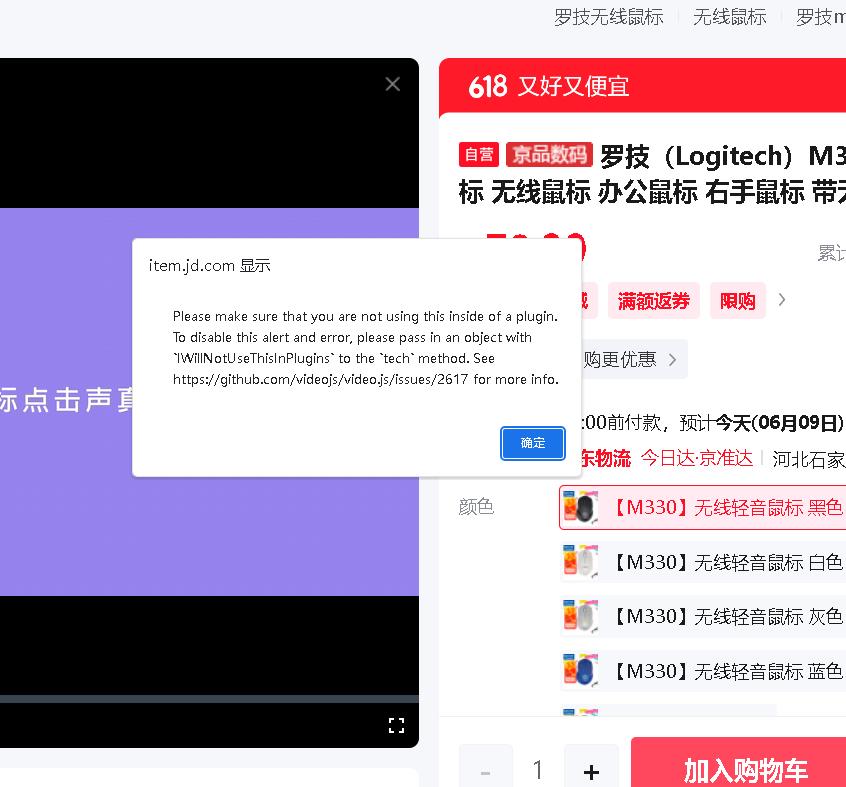Expand promotions with the chevron beside 限购
Screen dimensions: 846x787
click(782, 299)
